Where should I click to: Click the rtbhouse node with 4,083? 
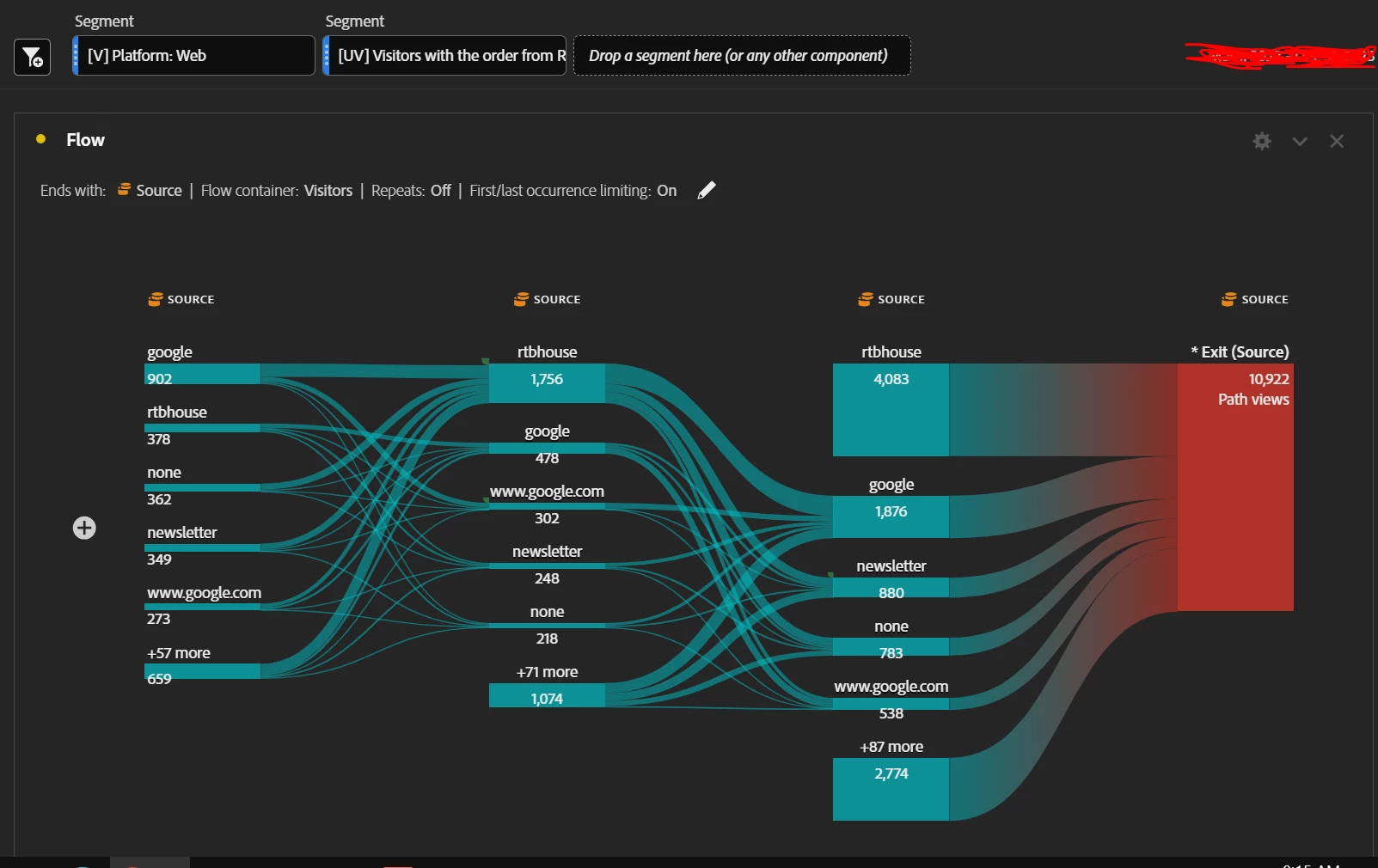click(891, 409)
